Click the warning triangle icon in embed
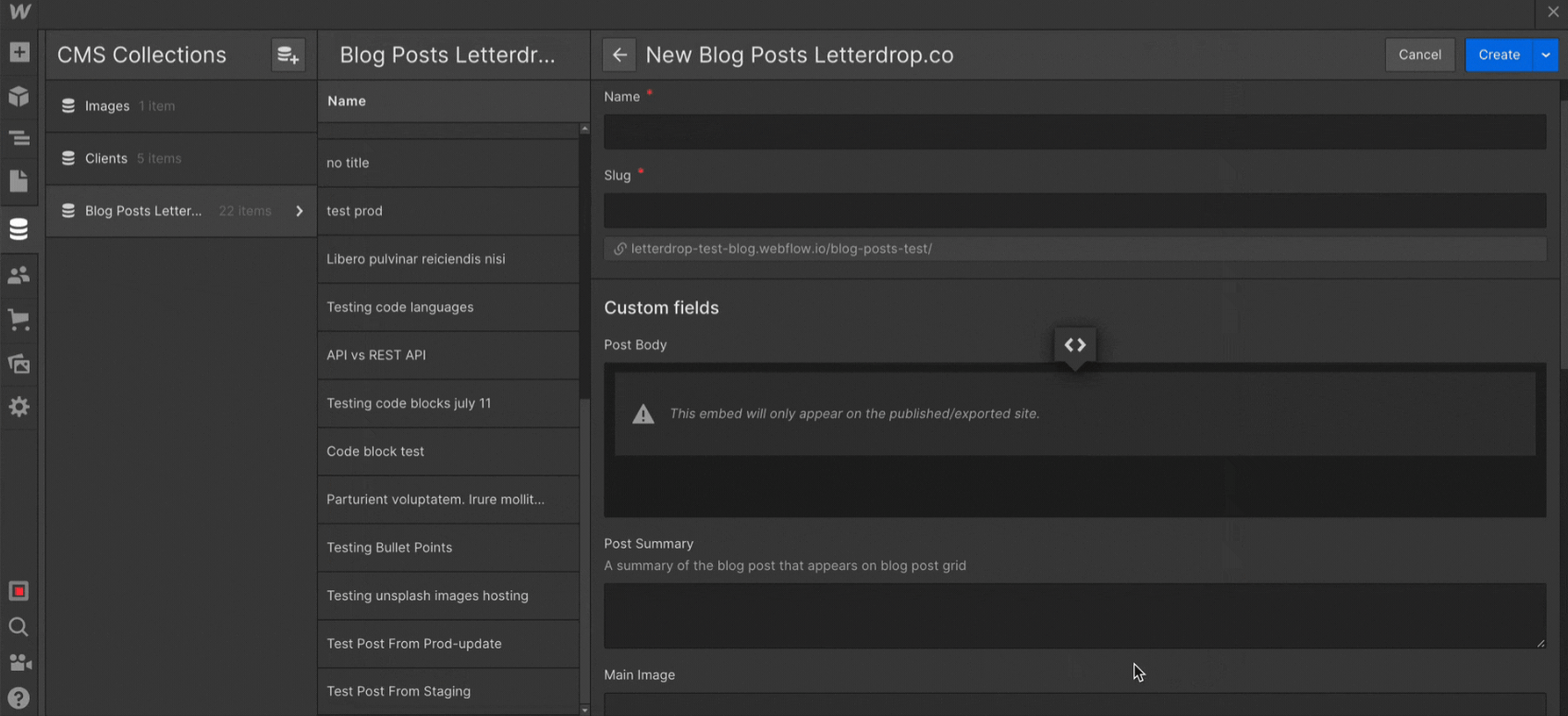 (x=643, y=414)
